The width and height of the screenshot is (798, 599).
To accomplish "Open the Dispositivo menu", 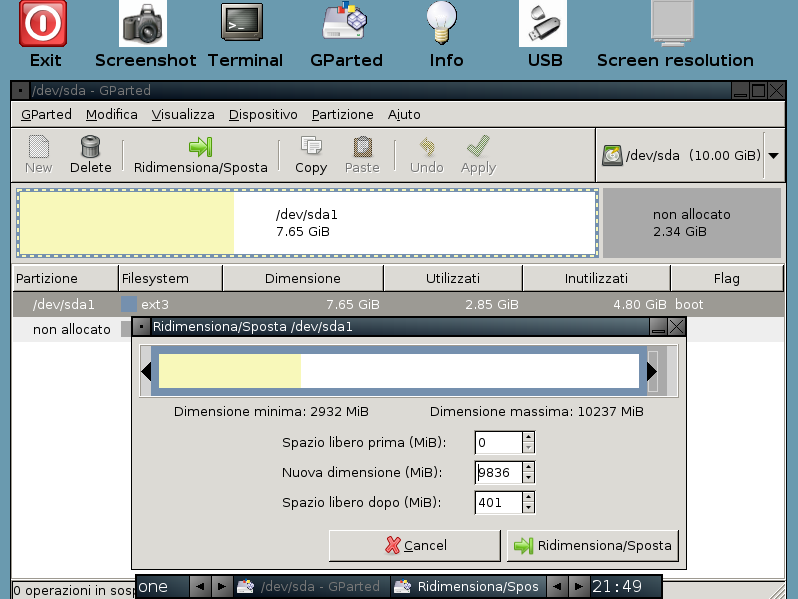I will point(263,115).
